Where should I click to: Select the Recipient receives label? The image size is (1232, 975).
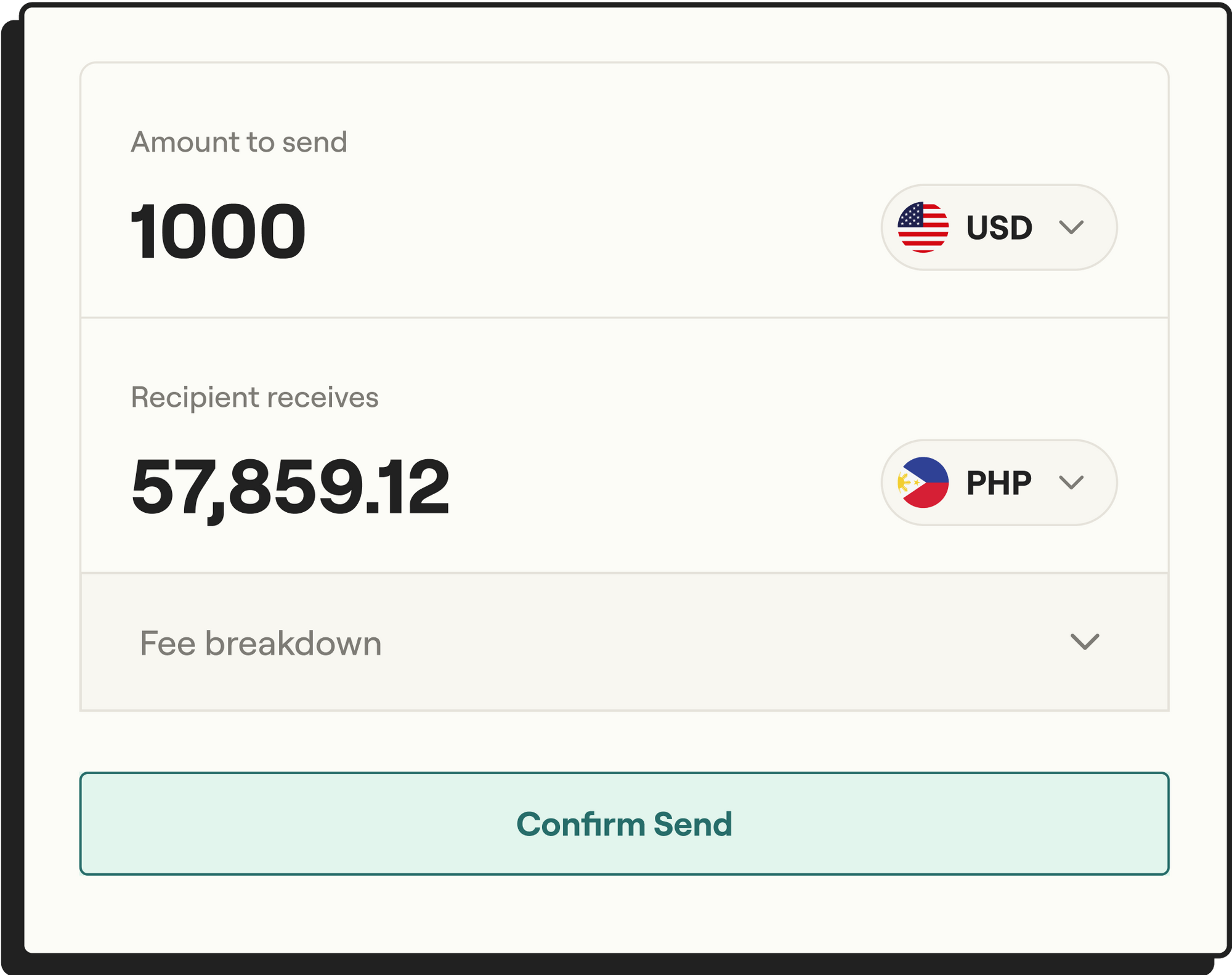[x=254, y=398]
